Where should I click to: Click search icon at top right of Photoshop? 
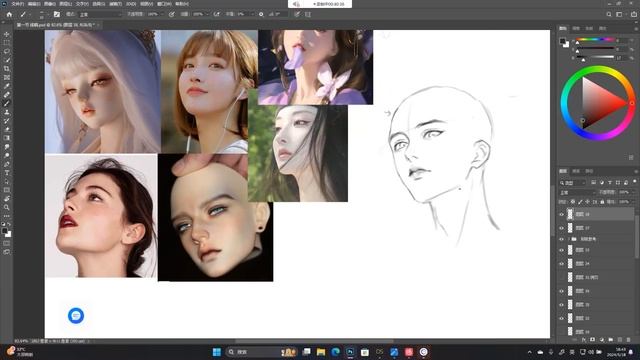click(609, 14)
